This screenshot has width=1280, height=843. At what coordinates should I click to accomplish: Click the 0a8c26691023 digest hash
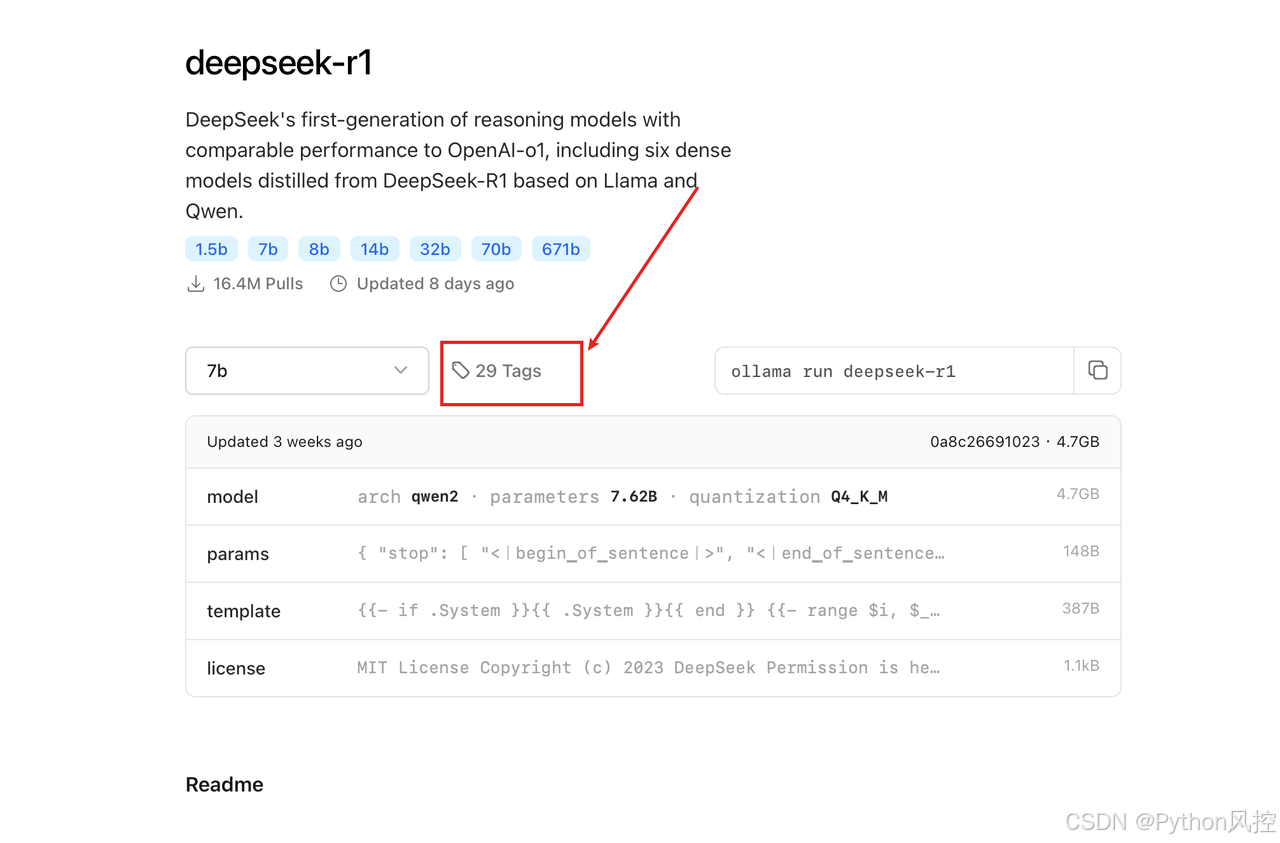(x=985, y=441)
